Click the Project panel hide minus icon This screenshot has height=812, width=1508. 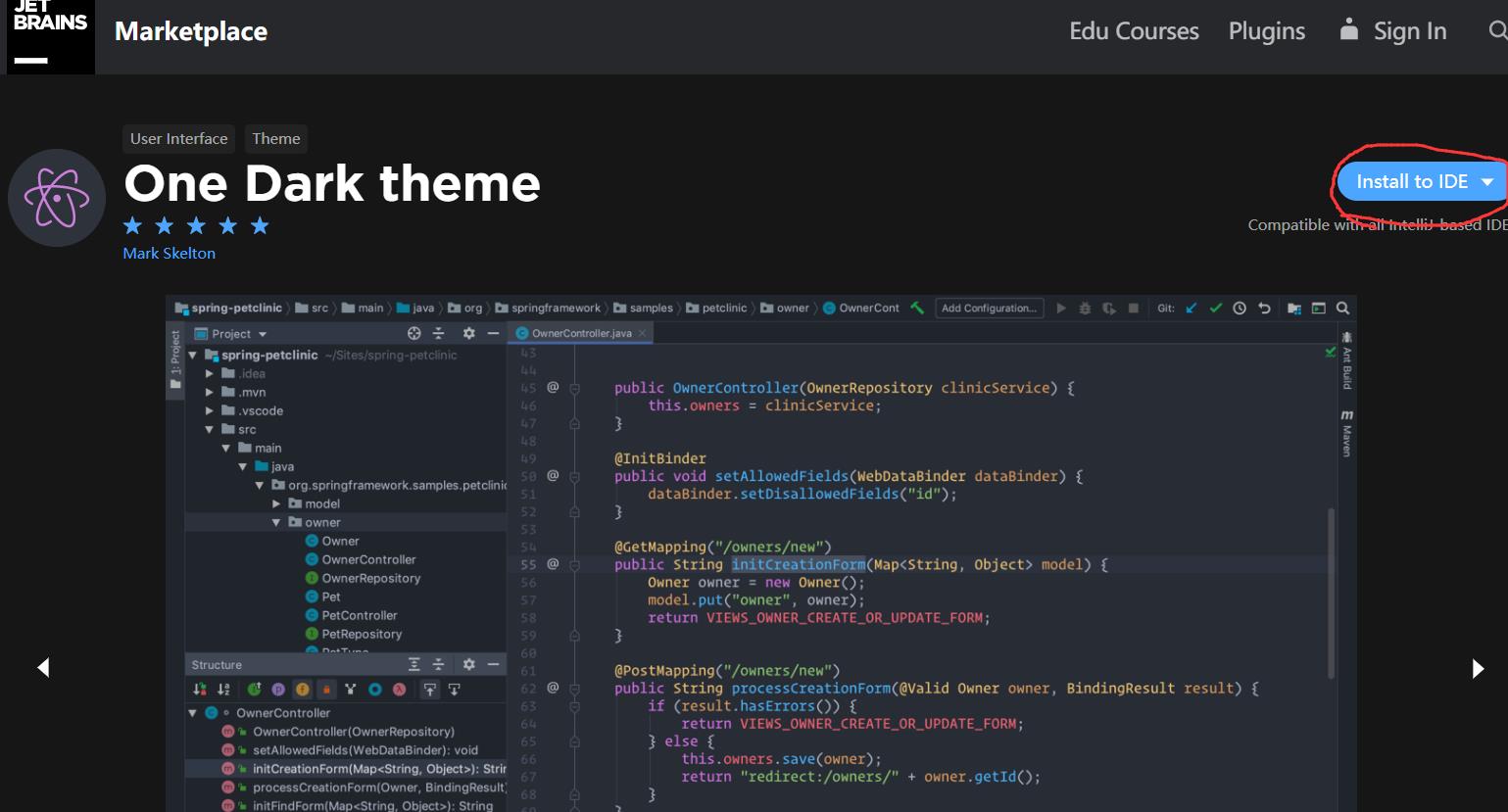tap(493, 333)
